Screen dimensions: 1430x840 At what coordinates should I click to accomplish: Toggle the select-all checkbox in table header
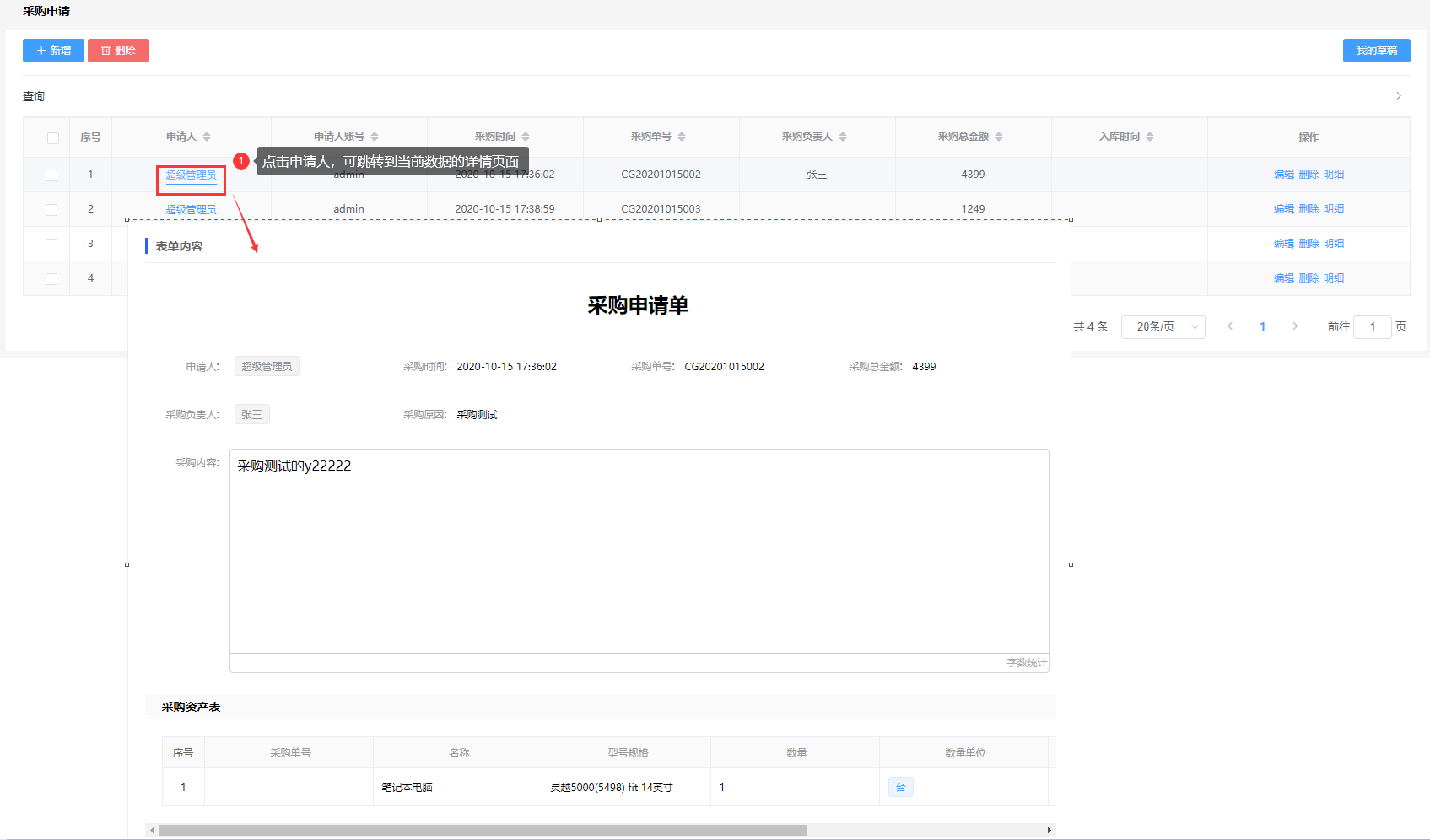click(53, 137)
